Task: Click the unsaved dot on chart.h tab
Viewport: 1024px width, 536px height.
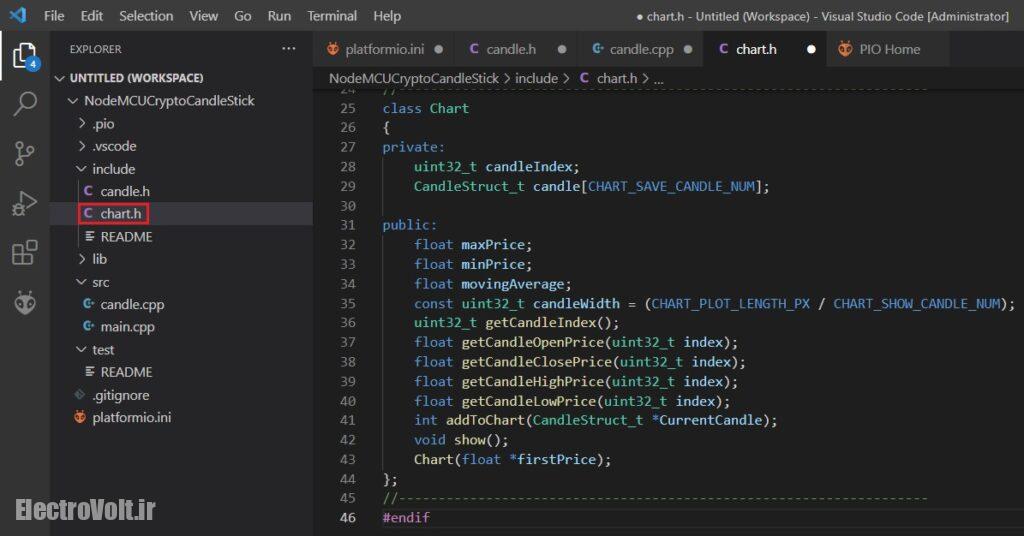Action: pyautogui.click(x=811, y=49)
